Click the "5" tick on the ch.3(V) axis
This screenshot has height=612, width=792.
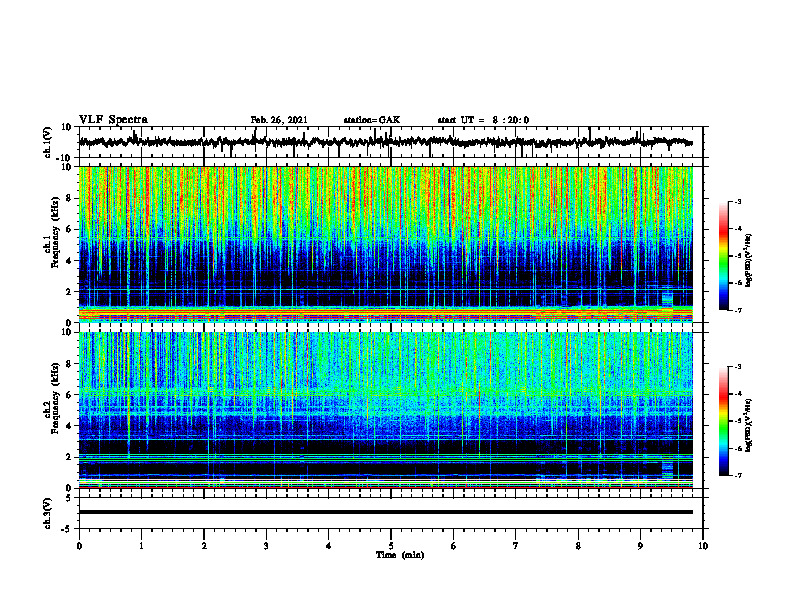pos(70,497)
